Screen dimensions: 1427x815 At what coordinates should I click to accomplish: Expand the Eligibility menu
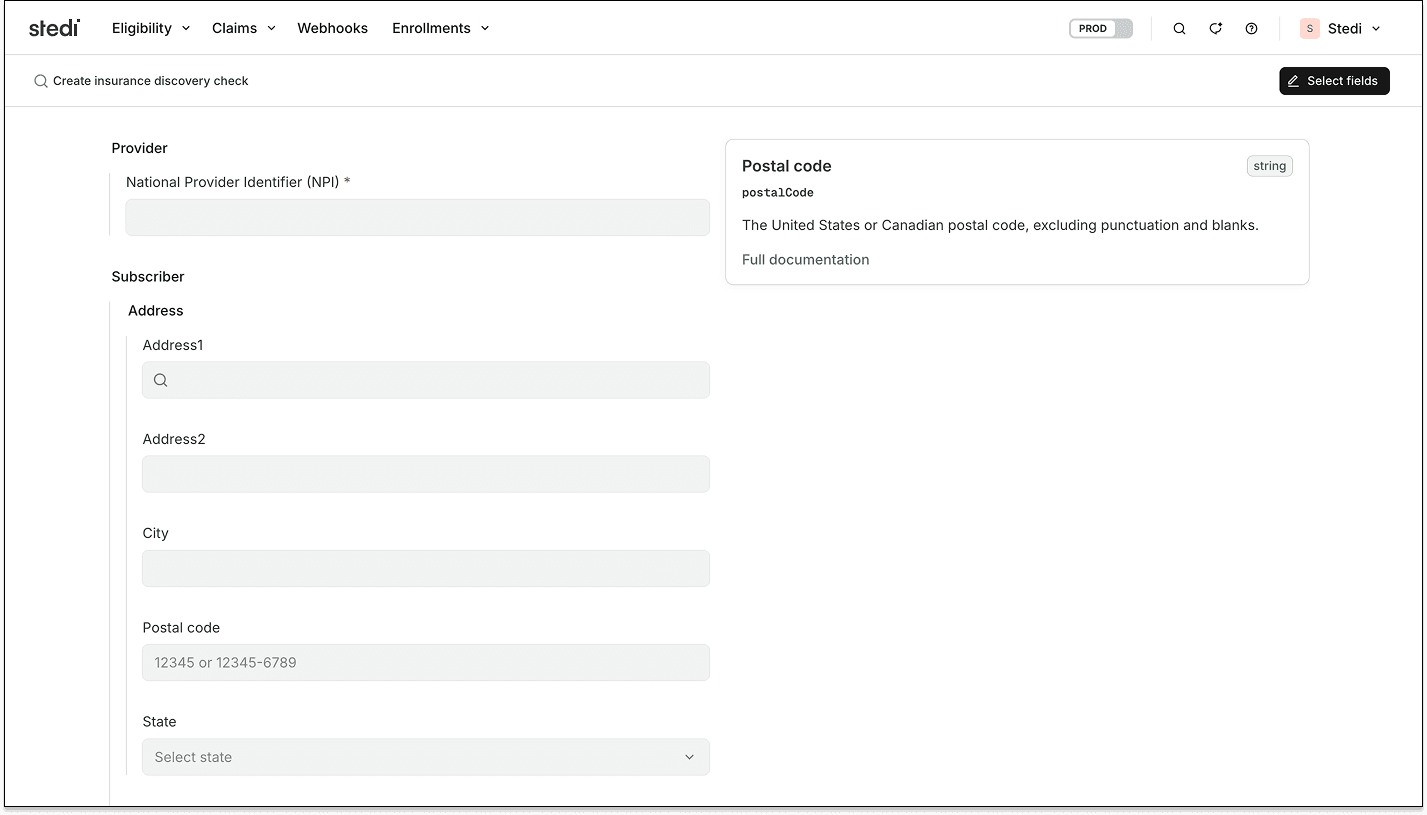tap(151, 28)
